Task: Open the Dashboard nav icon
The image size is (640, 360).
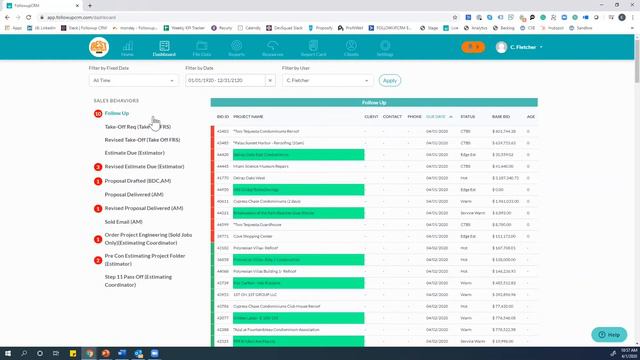Action: coord(164,48)
